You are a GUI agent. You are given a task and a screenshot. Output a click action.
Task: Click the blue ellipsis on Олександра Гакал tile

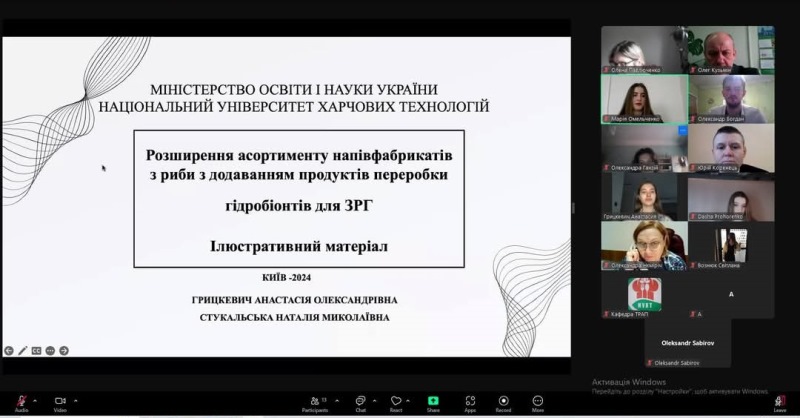[x=683, y=131]
